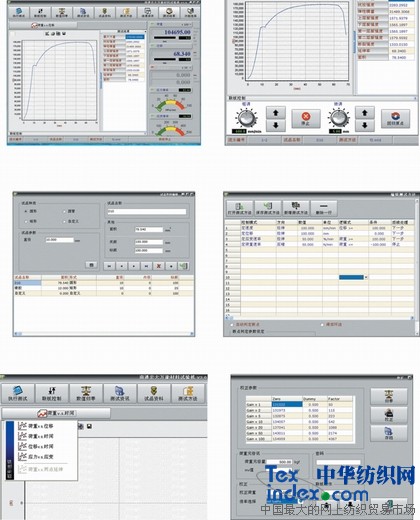Image resolution: width=420 pixels, height=520 pixels.
Task: Click the 保存测试方法 save method icon
Action: pyautogui.click(x=268, y=208)
